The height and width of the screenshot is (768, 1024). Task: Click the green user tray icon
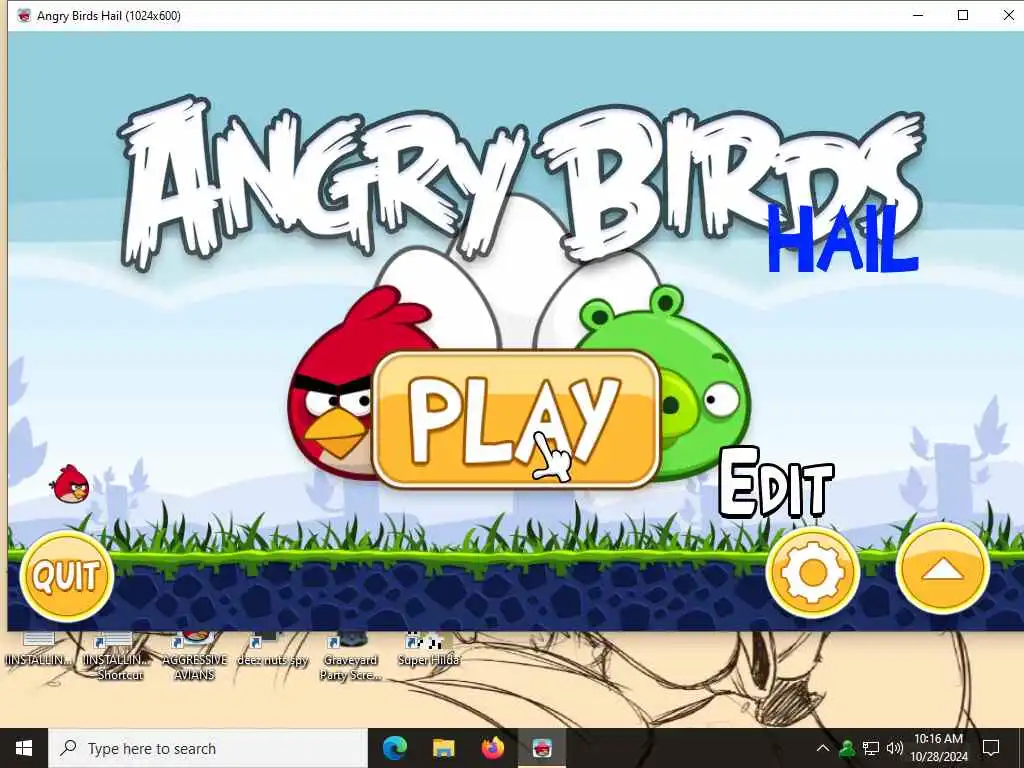pos(847,748)
